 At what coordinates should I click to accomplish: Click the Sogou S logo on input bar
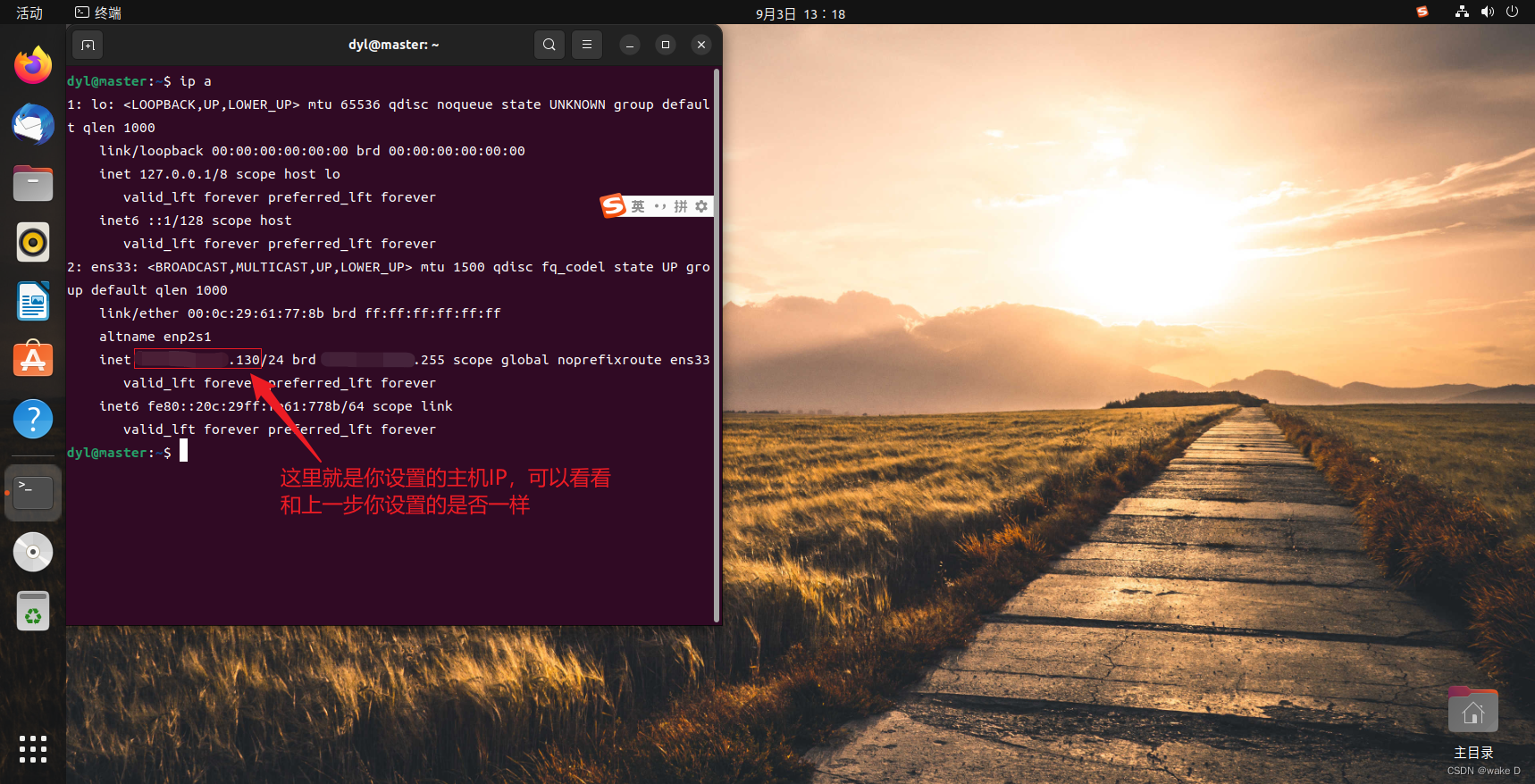tap(613, 206)
